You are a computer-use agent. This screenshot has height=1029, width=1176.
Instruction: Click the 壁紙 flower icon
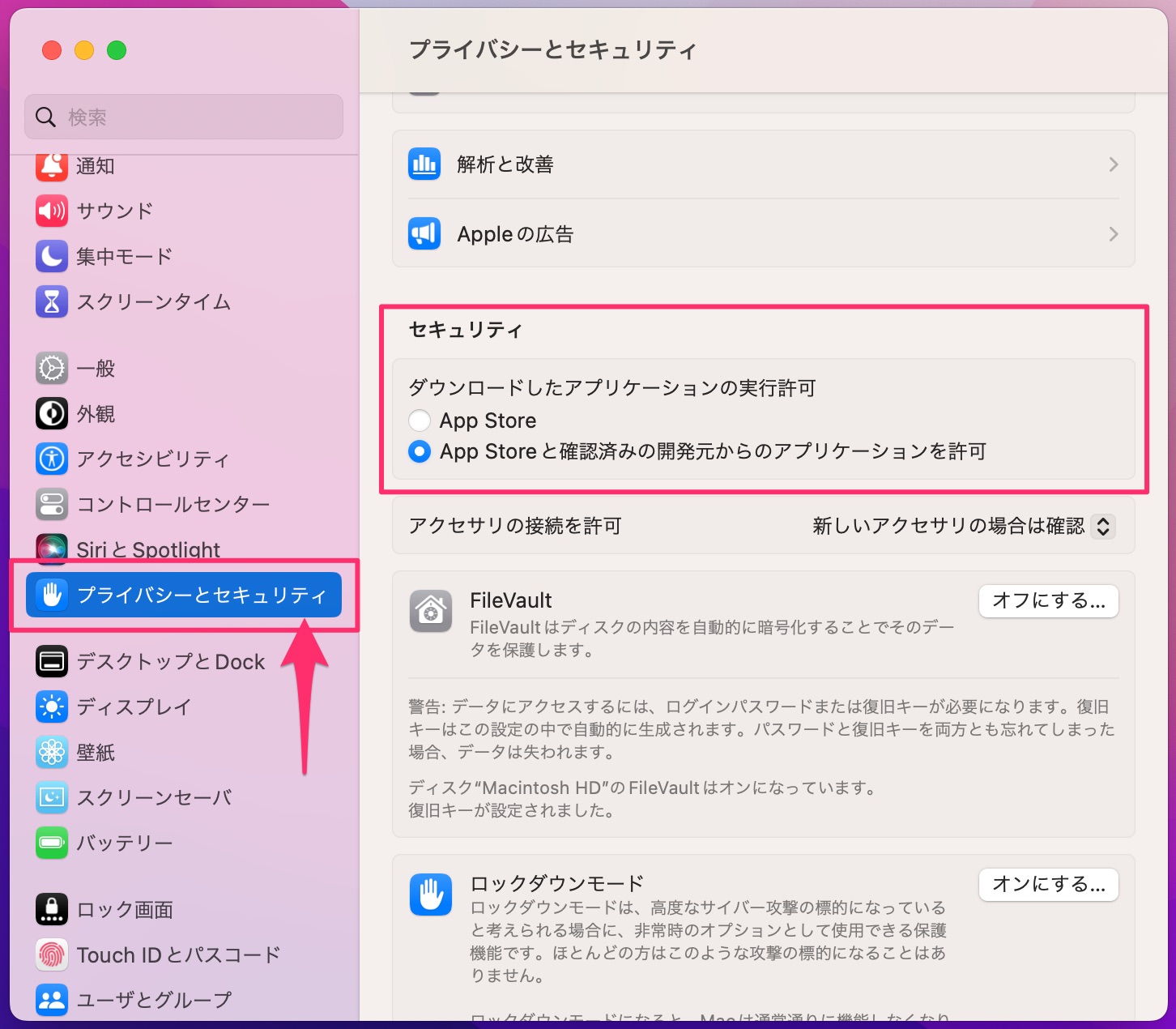52,752
